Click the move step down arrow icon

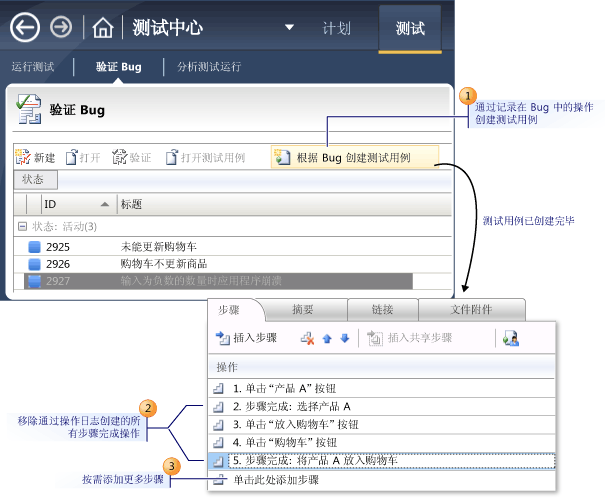345,338
